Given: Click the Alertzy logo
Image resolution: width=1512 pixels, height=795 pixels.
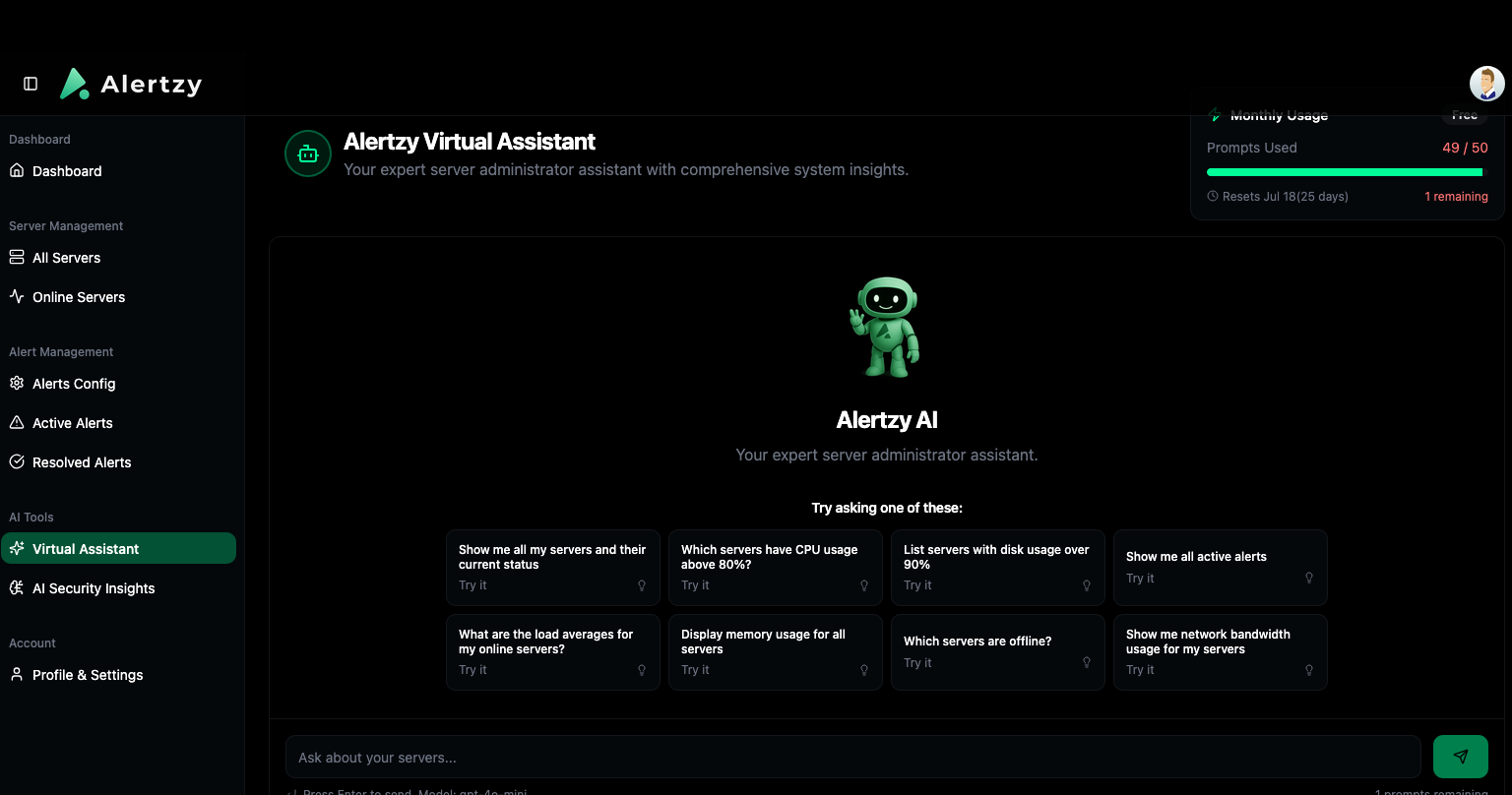Looking at the screenshot, I should tap(131, 84).
